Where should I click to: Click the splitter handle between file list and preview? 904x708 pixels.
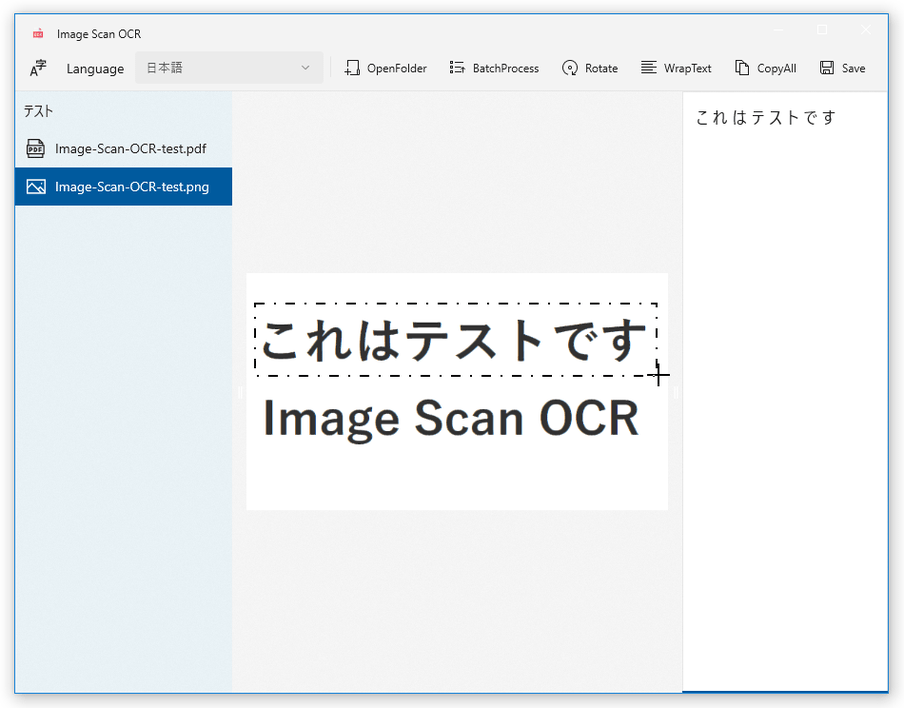(240, 393)
